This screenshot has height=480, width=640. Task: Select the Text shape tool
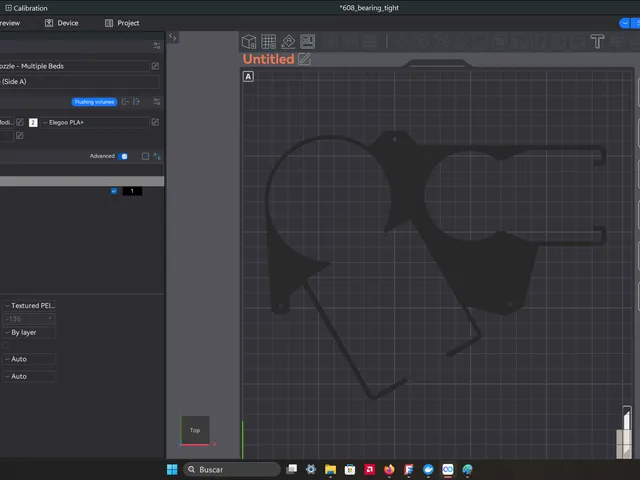597,42
